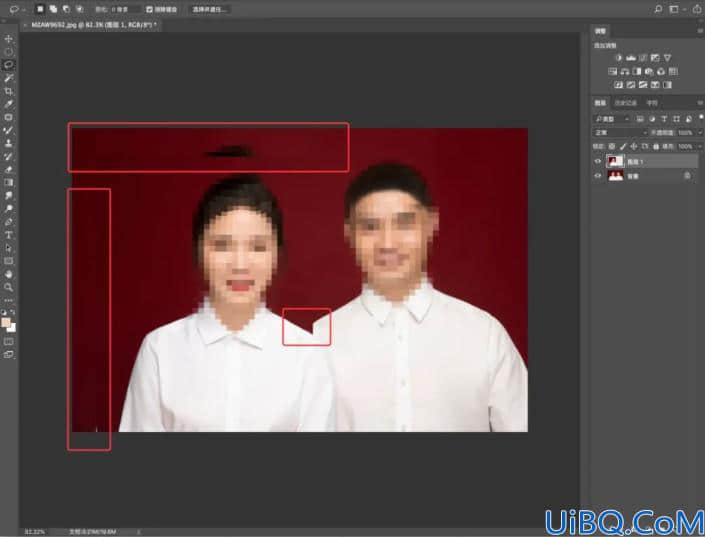Image resolution: width=705 pixels, height=537 pixels.
Task: Choose New Selection mode in options bar
Action: point(40,9)
